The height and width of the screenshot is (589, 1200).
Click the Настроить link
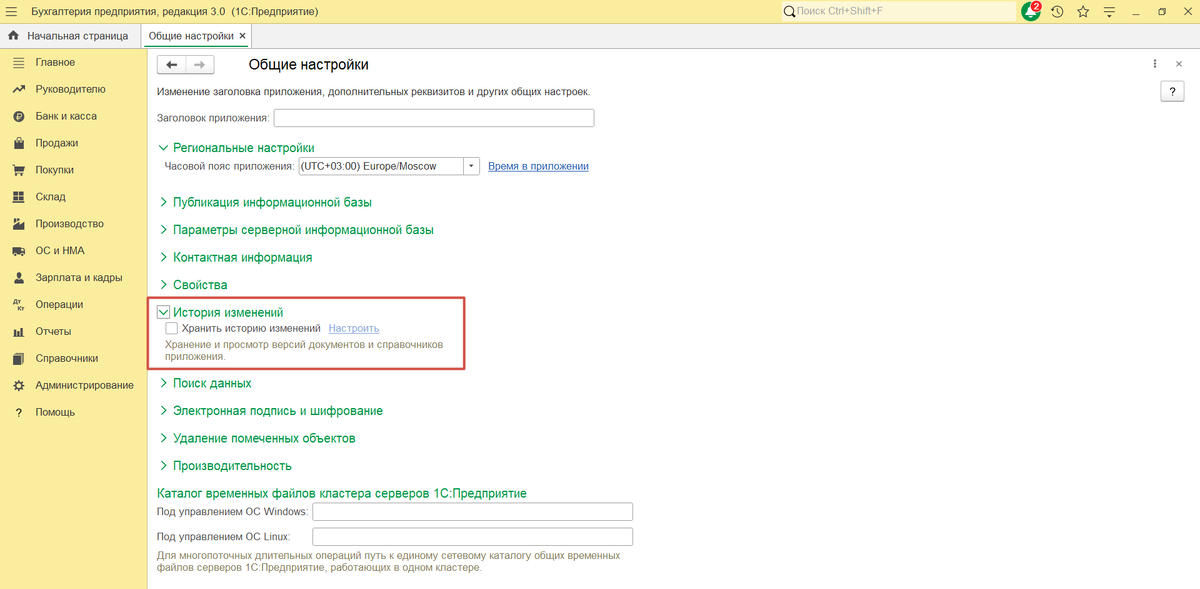pyautogui.click(x=354, y=328)
